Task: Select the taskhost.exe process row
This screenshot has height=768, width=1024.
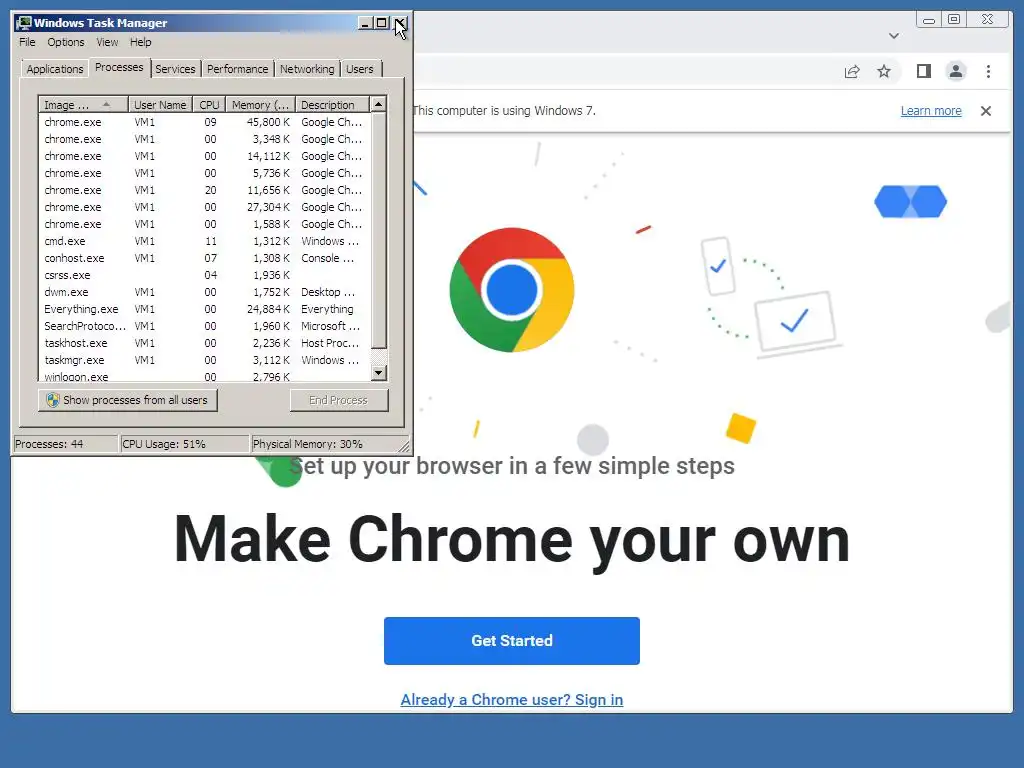Action: (204, 343)
